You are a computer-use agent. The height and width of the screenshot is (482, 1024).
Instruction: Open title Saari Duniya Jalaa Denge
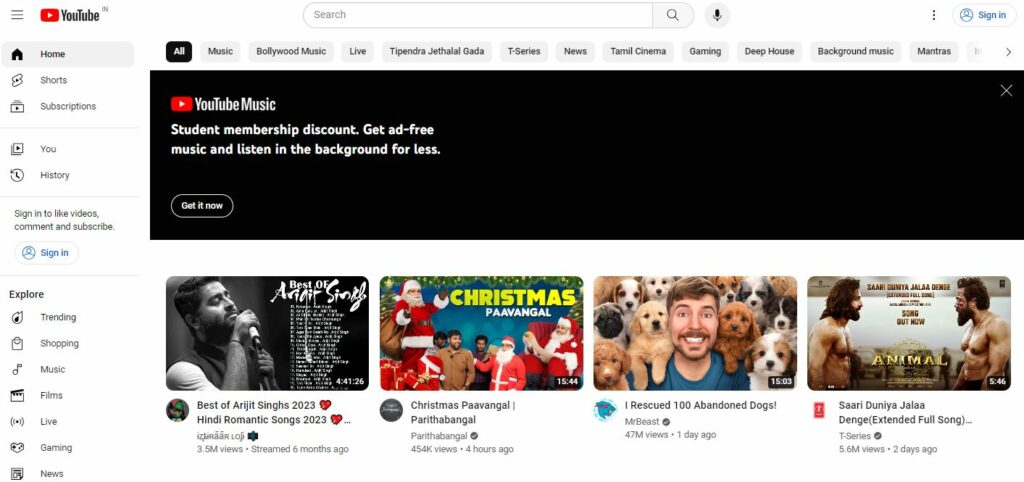tap(905, 412)
